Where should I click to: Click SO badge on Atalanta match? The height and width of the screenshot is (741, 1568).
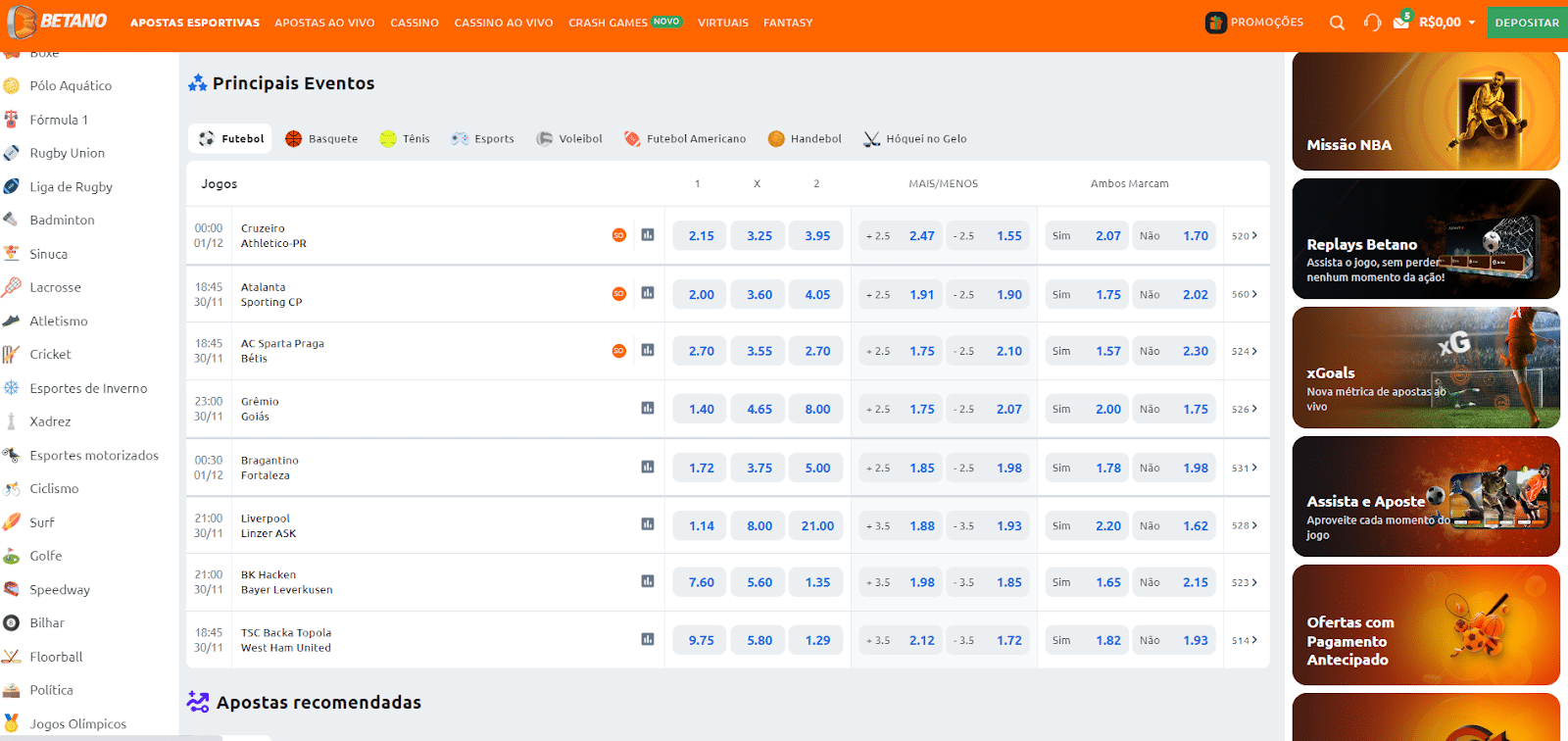click(619, 294)
